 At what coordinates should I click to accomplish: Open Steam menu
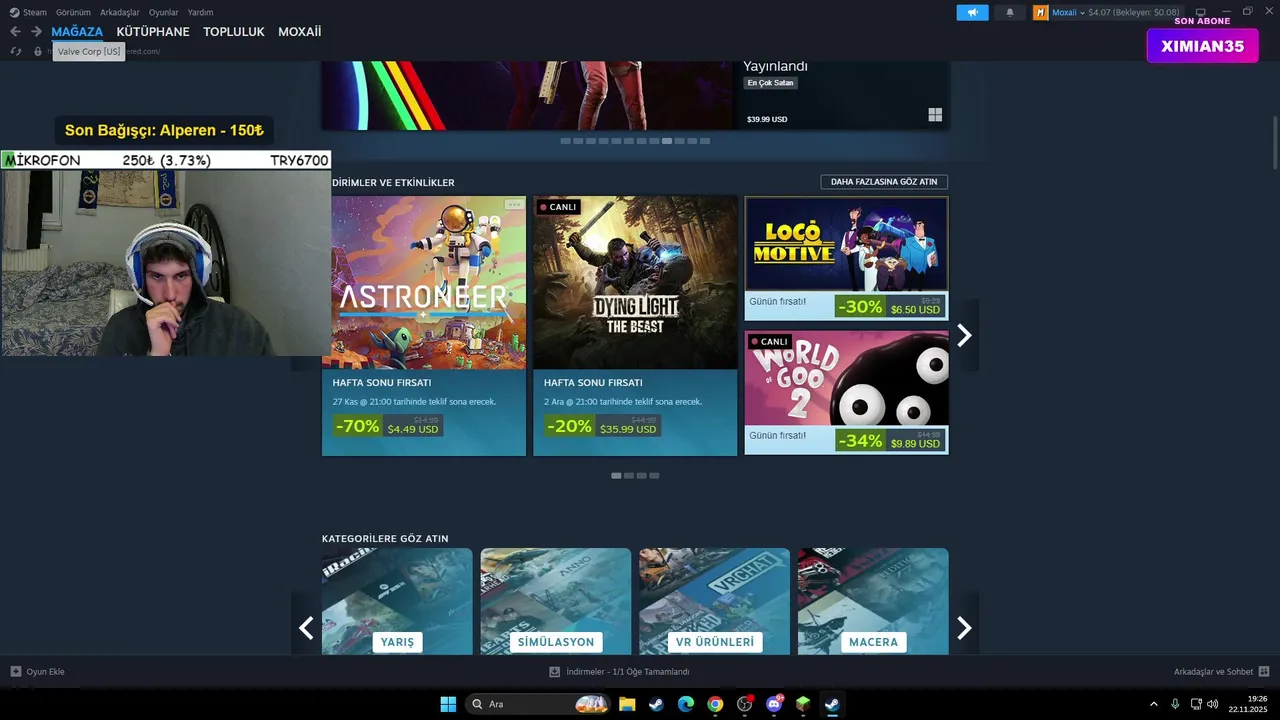click(x=35, y=12)
